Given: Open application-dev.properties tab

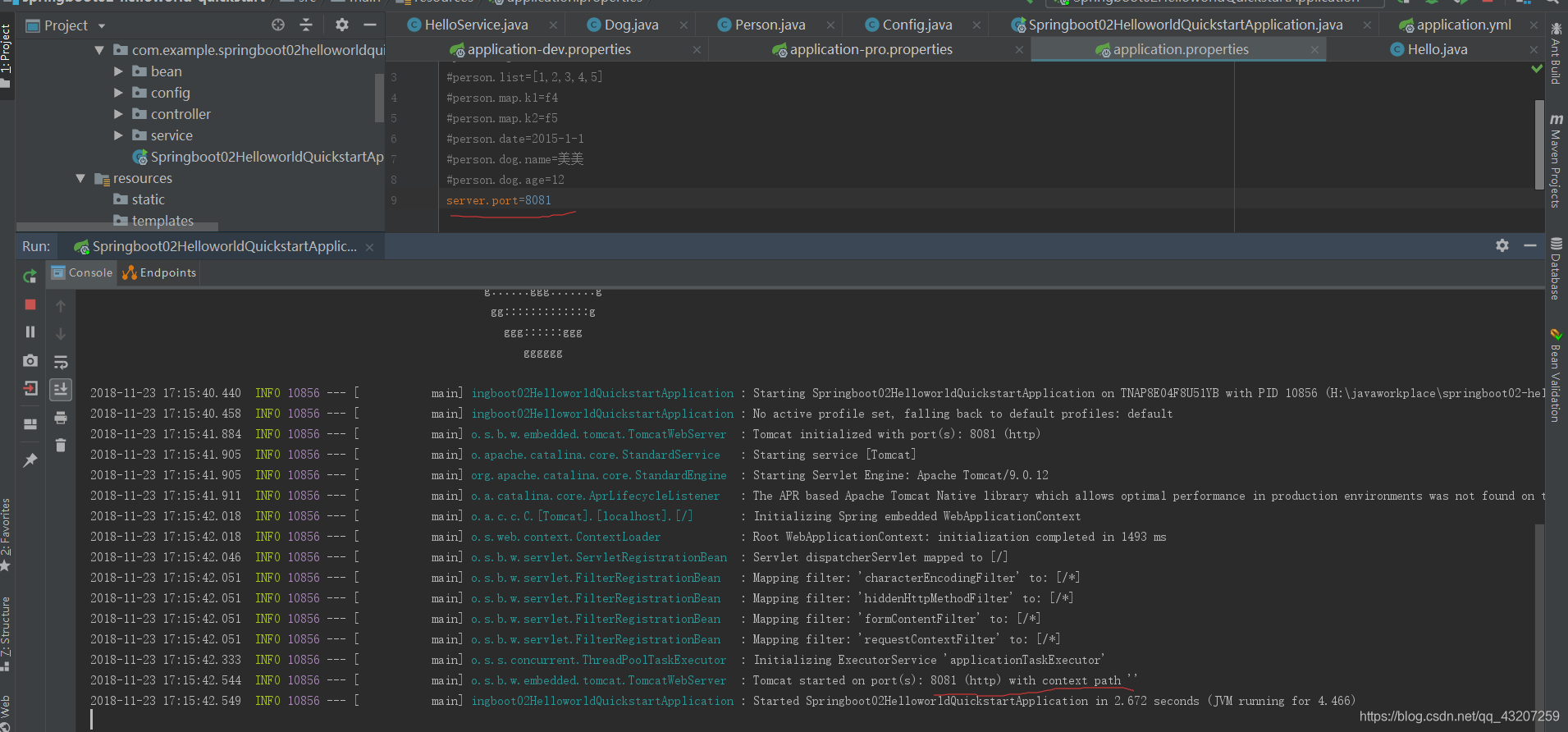Looking at the screenshot, I should tap(548, 49).
